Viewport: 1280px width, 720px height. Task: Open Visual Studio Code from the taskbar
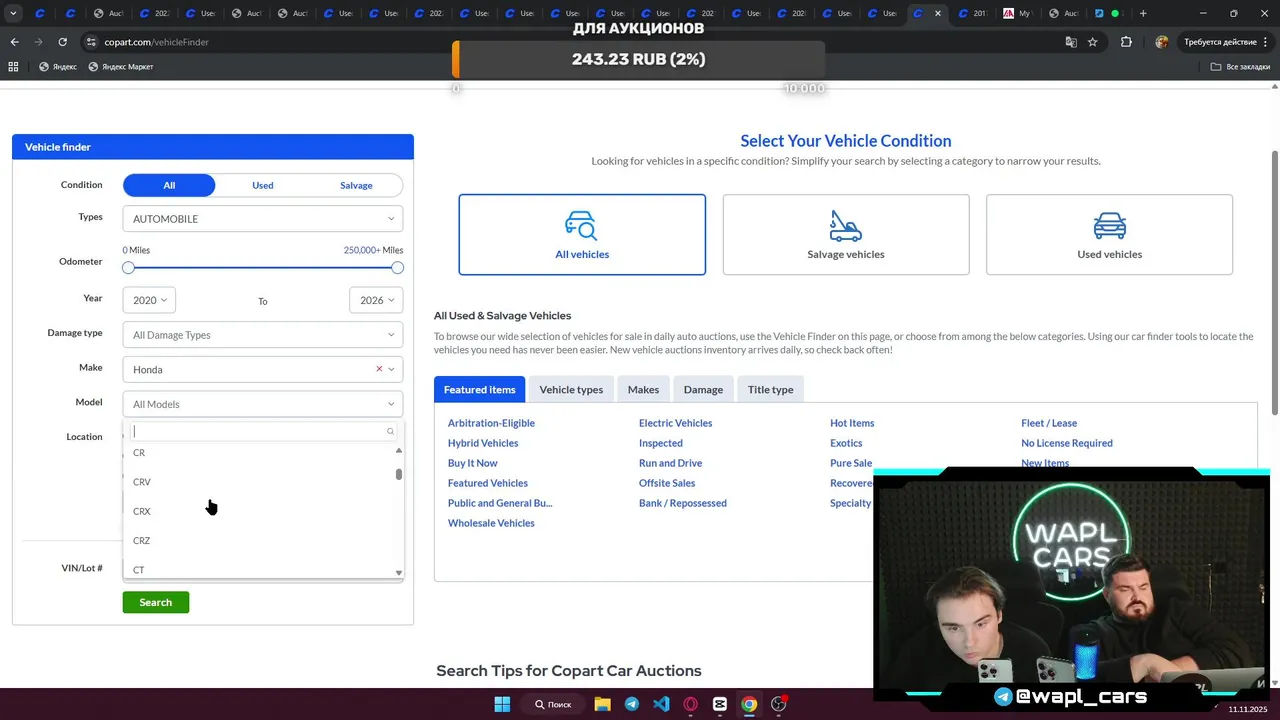(661, 704)
